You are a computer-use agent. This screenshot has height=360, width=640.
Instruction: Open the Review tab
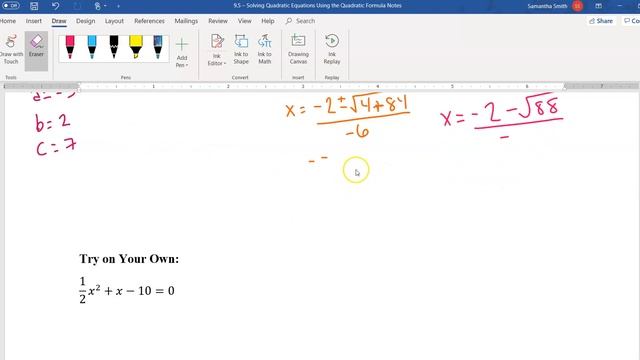[x=218, y=21]
